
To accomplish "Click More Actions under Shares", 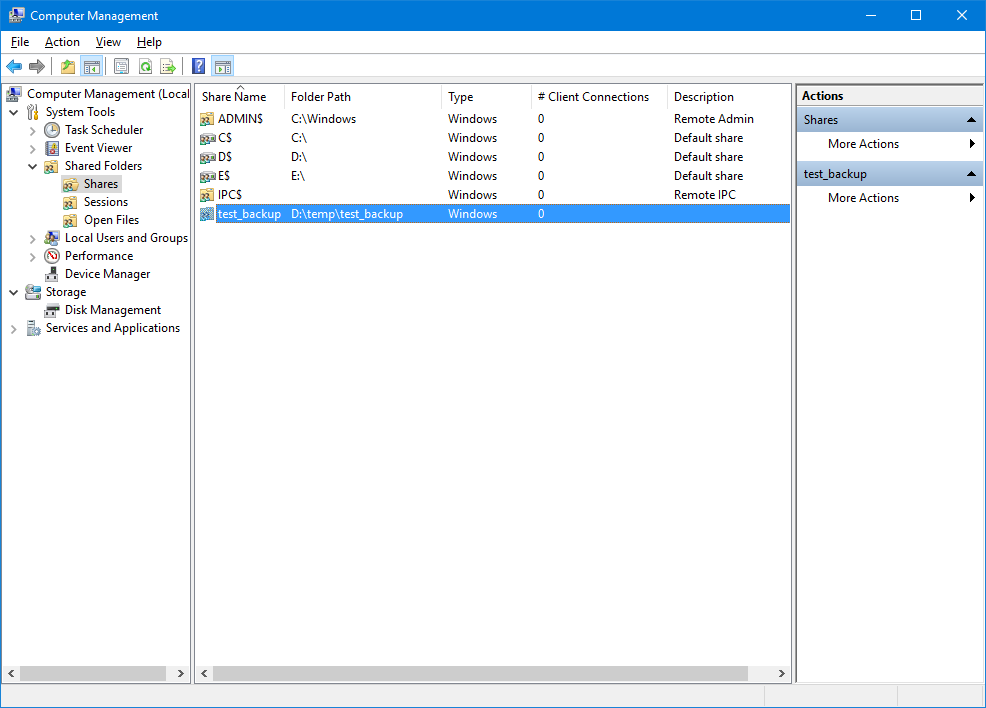I will 863,144.
